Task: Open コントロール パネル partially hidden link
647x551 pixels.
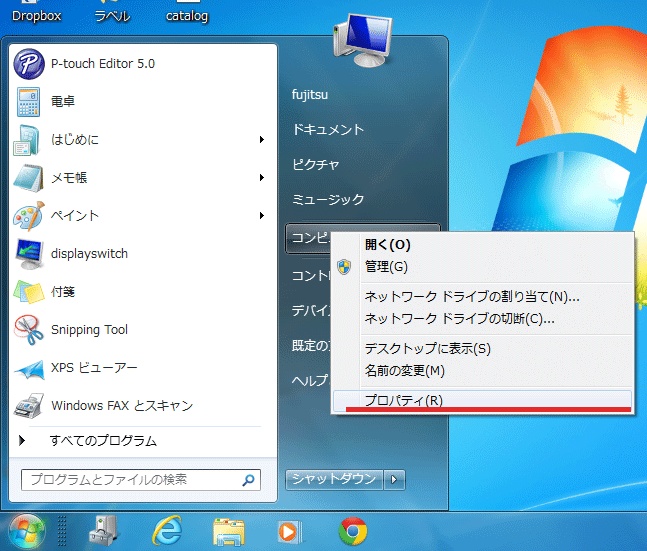Action: point(311,276)
